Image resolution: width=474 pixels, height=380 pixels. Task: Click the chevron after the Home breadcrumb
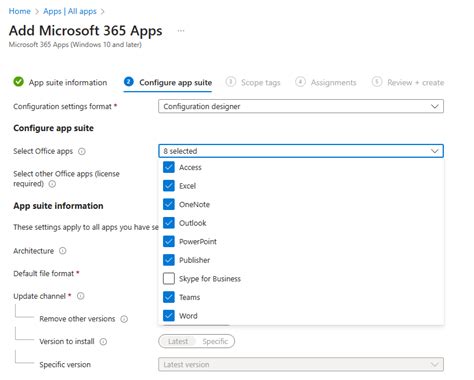point(37,12)
